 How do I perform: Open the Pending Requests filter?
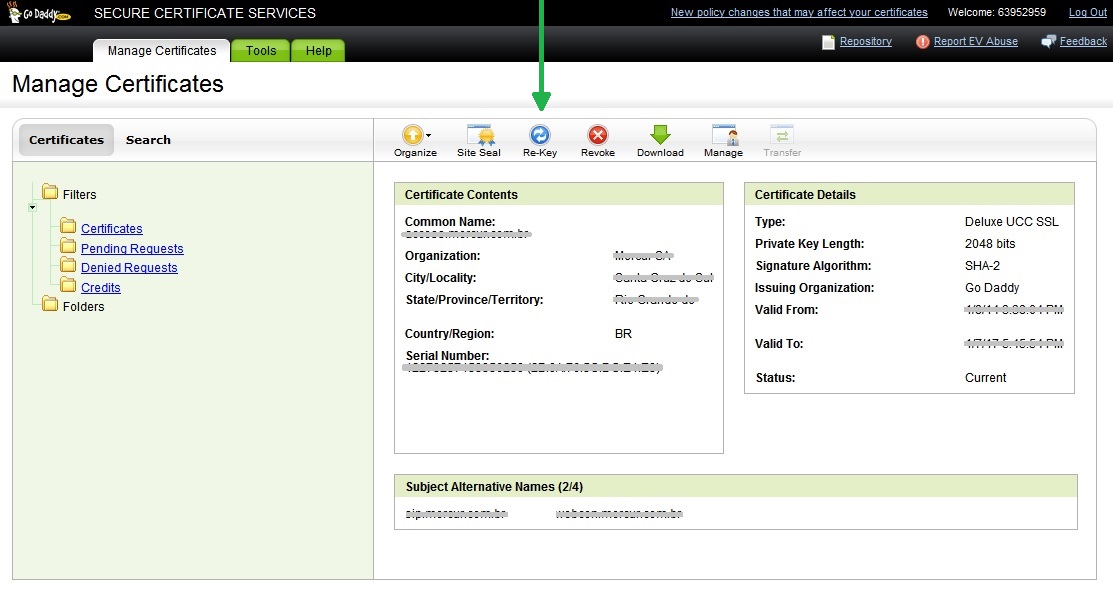[x=132, y=249]
